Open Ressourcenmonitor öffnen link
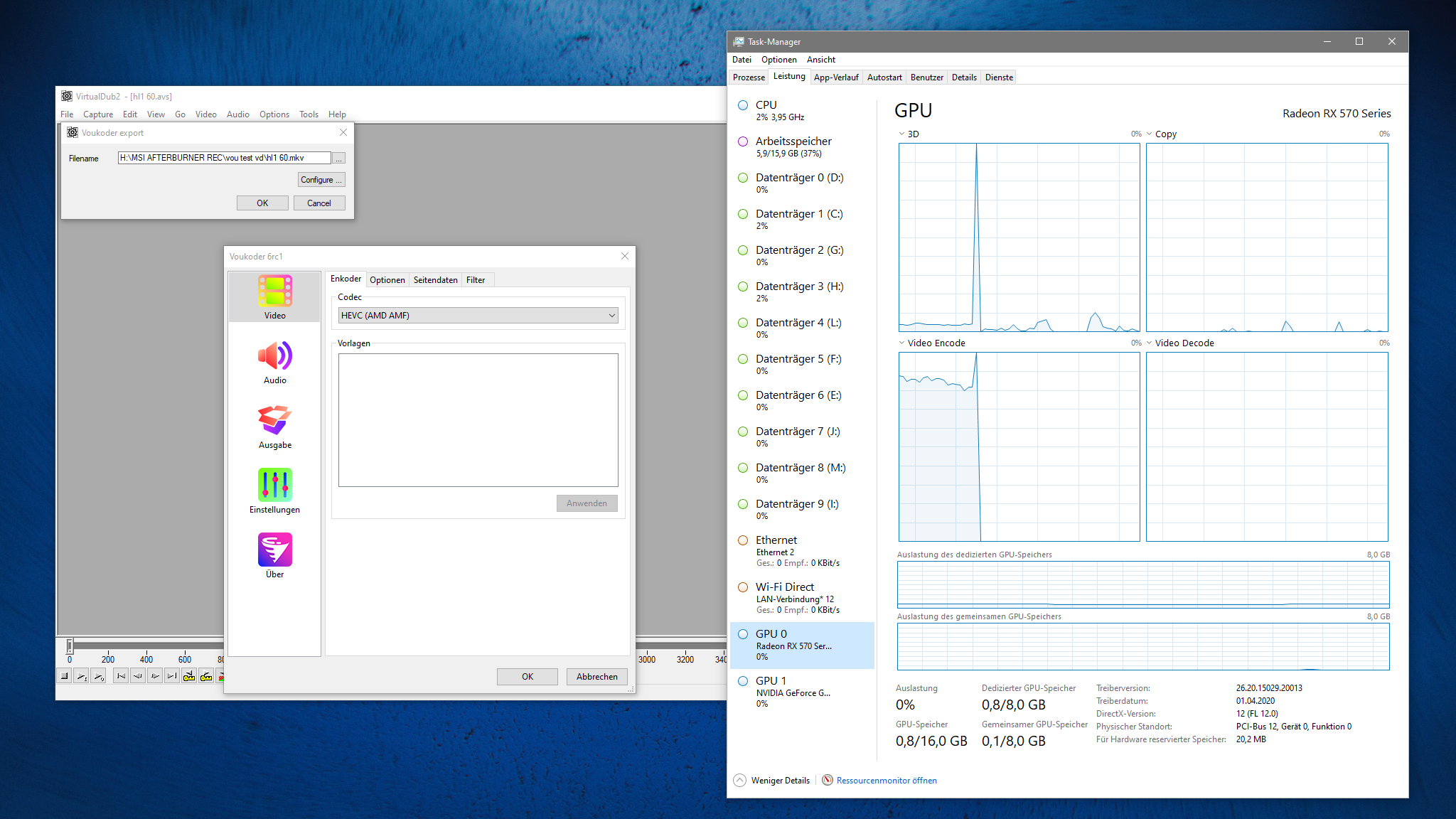The height and width of the screenshot is (819, 1456). click(x=886, y=780)
